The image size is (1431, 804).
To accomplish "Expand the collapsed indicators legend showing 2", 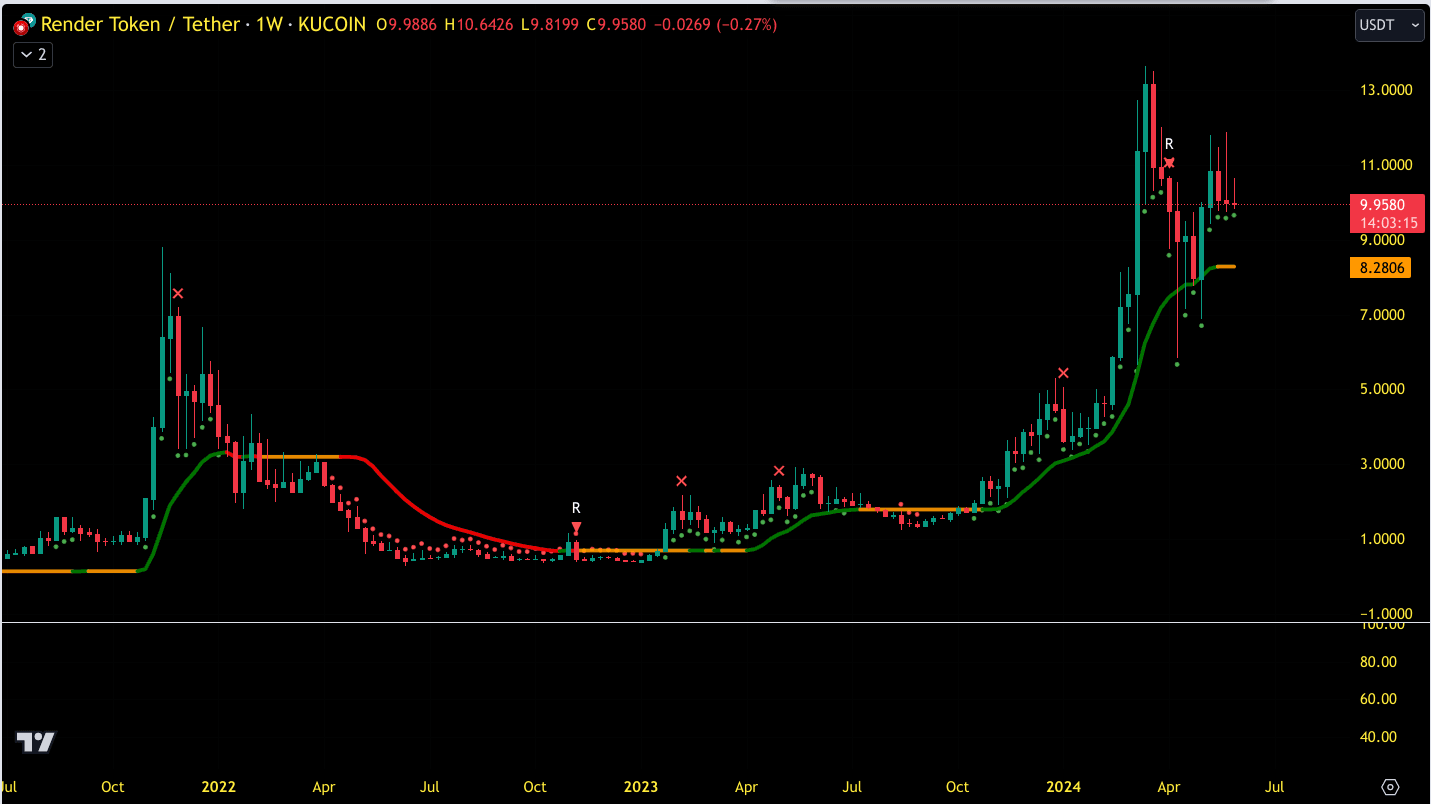I will pos(33,55).
